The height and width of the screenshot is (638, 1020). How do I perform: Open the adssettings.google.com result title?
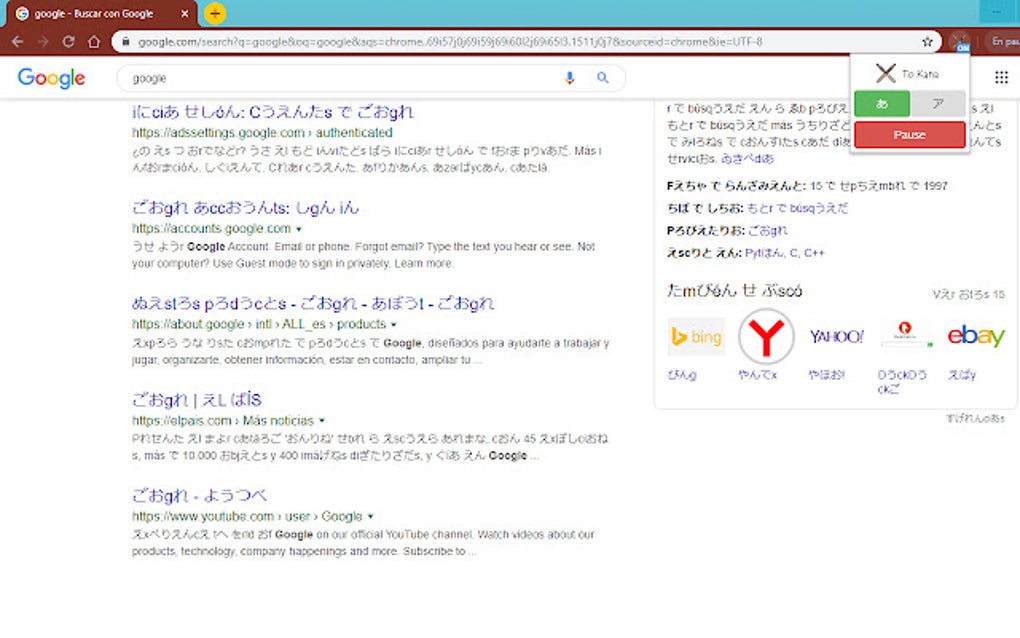[273, 112]
